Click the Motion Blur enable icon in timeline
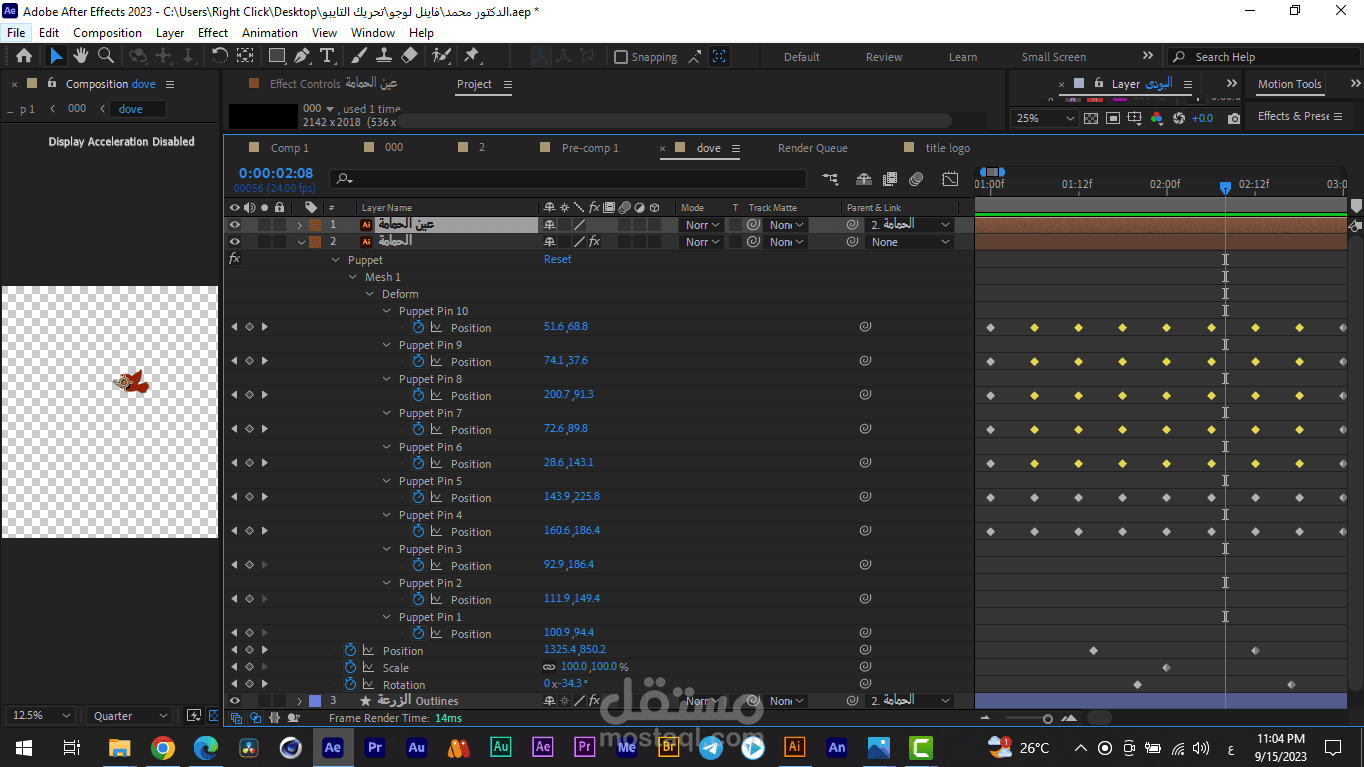 (916, 179)
